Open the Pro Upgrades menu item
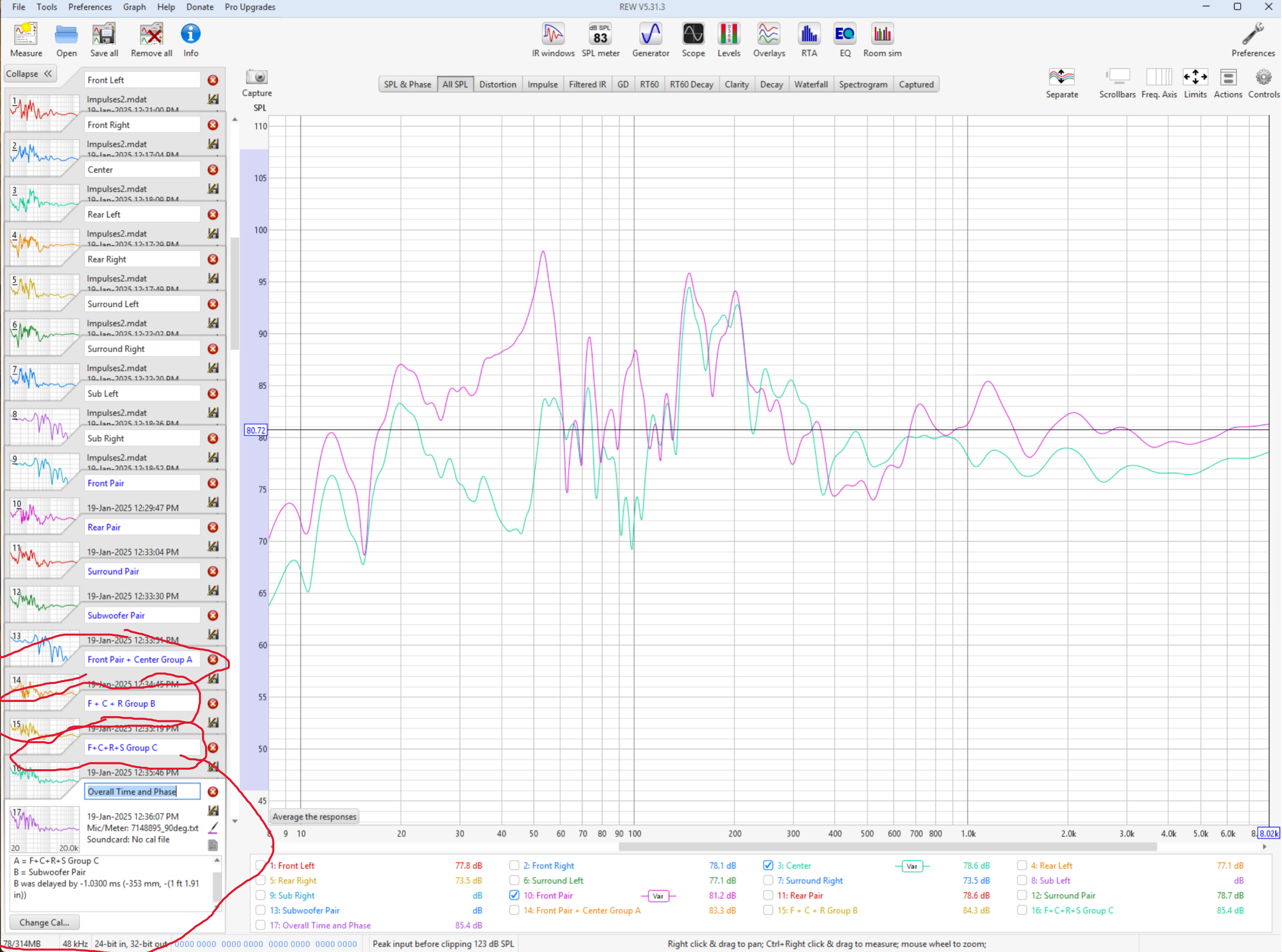 [x=250, y=7]
